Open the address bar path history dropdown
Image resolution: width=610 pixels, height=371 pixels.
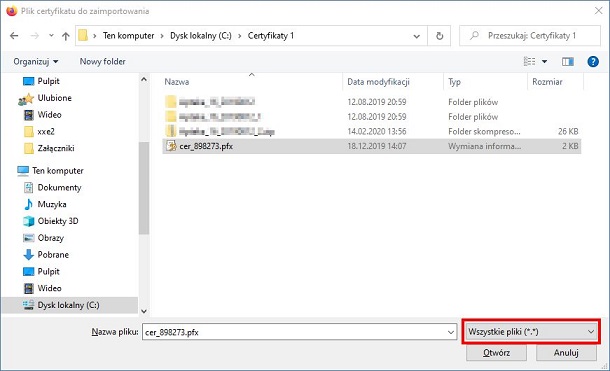416,36
